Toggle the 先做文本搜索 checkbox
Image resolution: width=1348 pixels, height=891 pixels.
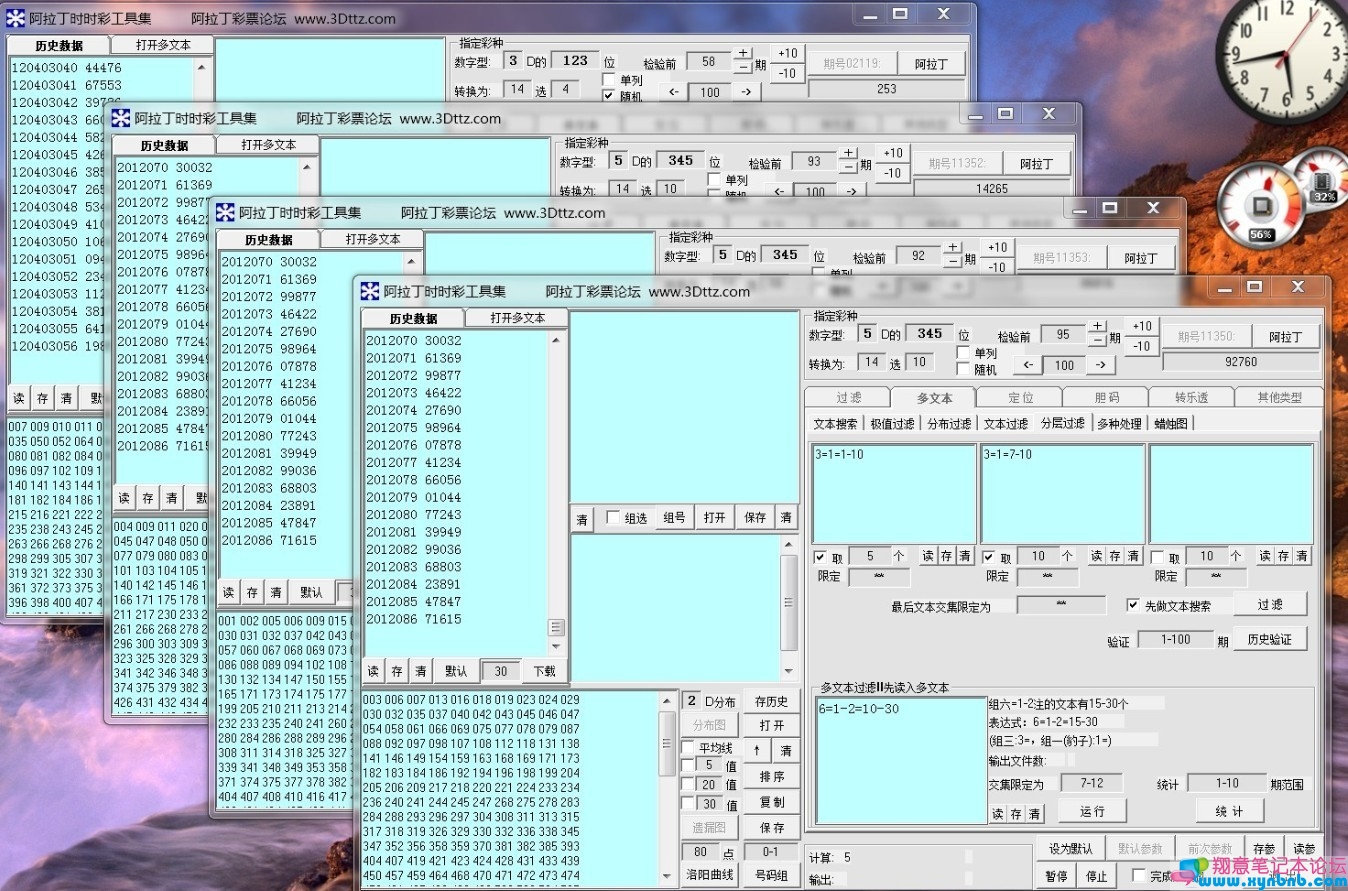pos(1133,605)
